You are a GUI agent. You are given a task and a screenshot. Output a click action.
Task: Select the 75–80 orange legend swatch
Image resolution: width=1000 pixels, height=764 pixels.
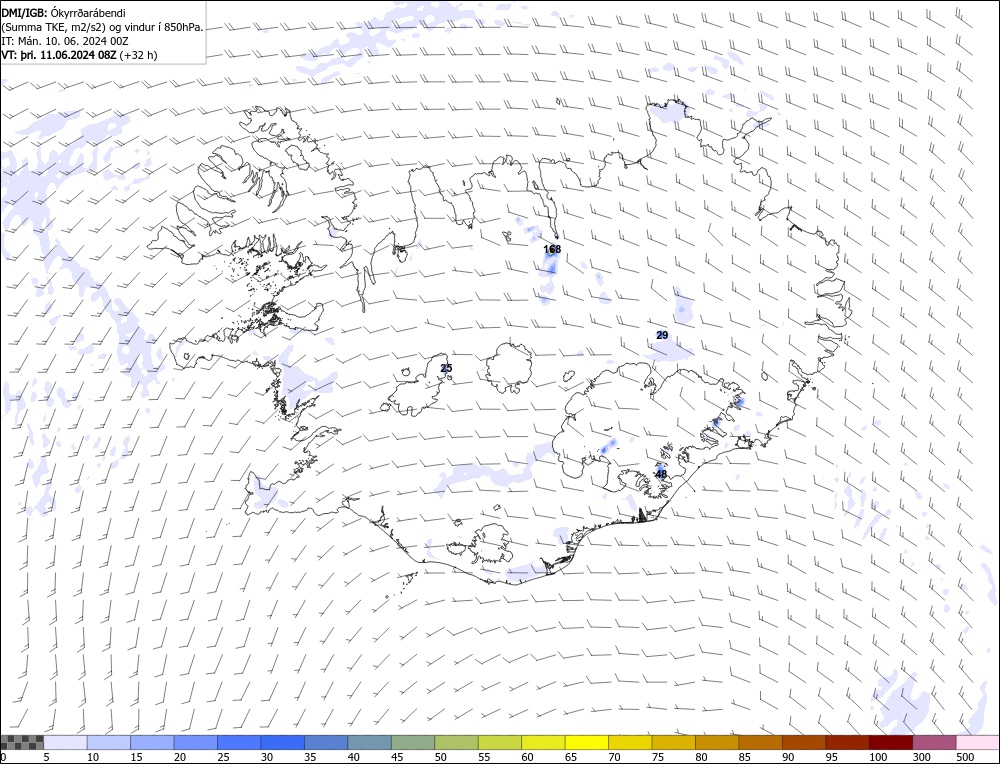click(673, 742)
